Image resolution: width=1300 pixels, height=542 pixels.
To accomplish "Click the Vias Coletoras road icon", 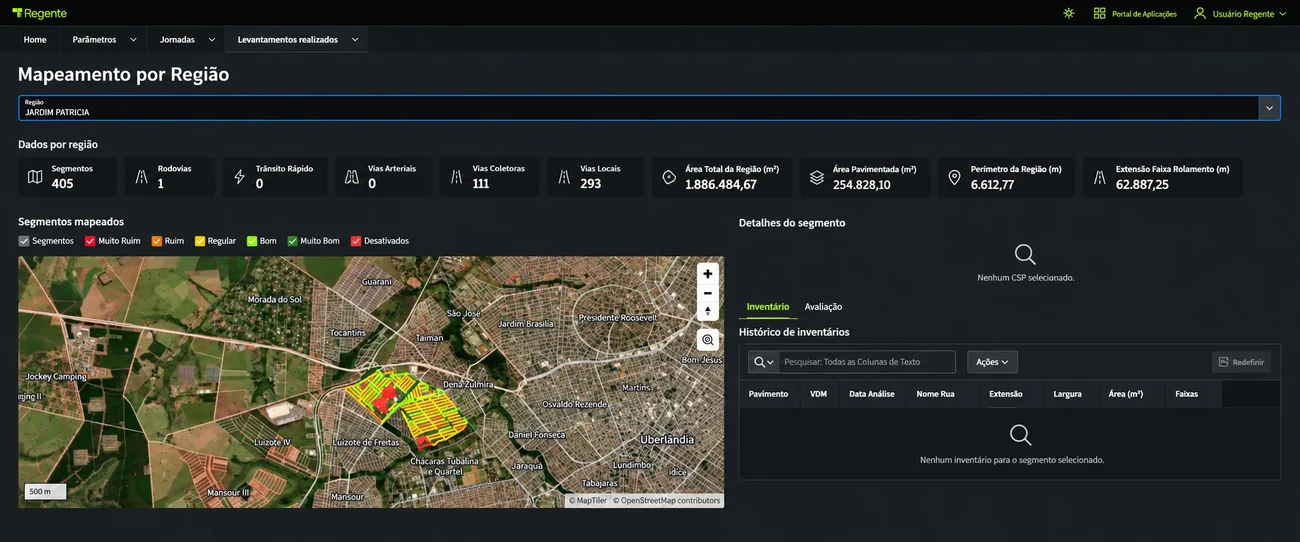I will (x=456, y=177).
